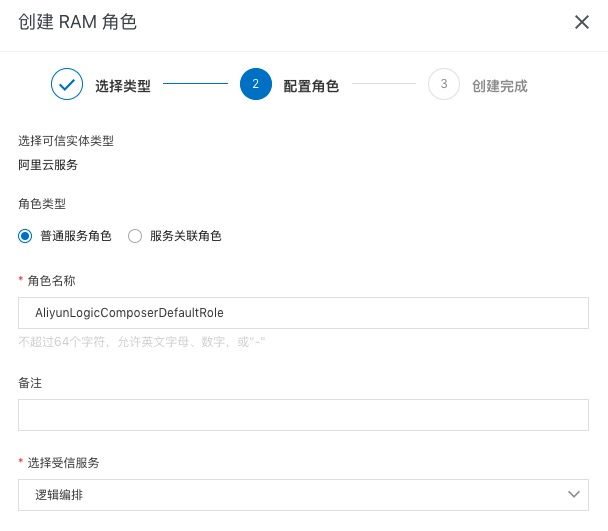
Task: Click the 选择类型 step label
Action: tap(123, 86)
